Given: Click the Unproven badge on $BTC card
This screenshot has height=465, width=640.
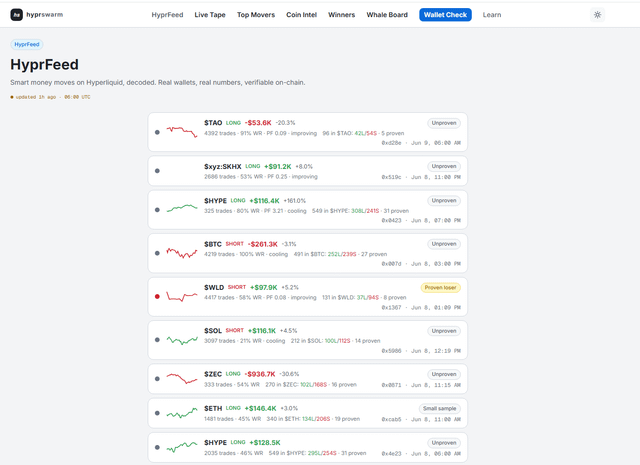Looking at the screenshot, I should [x=444, y=244].
